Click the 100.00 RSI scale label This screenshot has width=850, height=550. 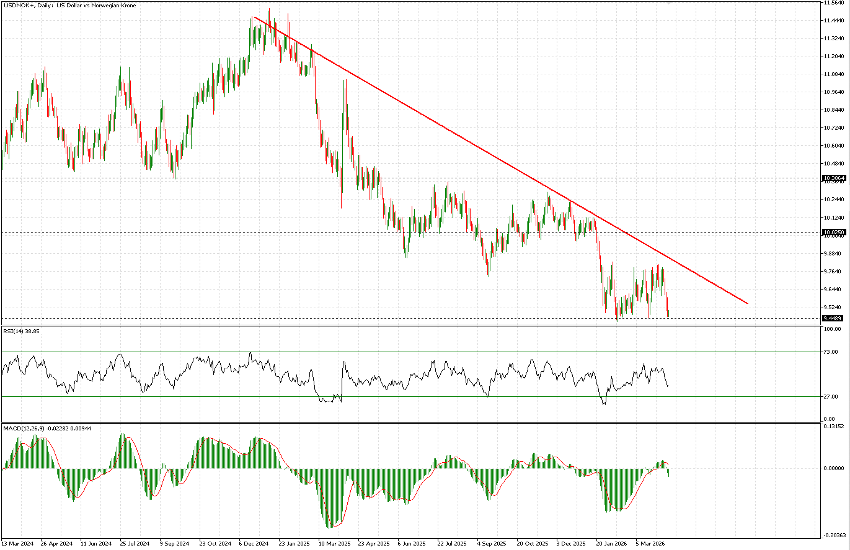[831, 328]
